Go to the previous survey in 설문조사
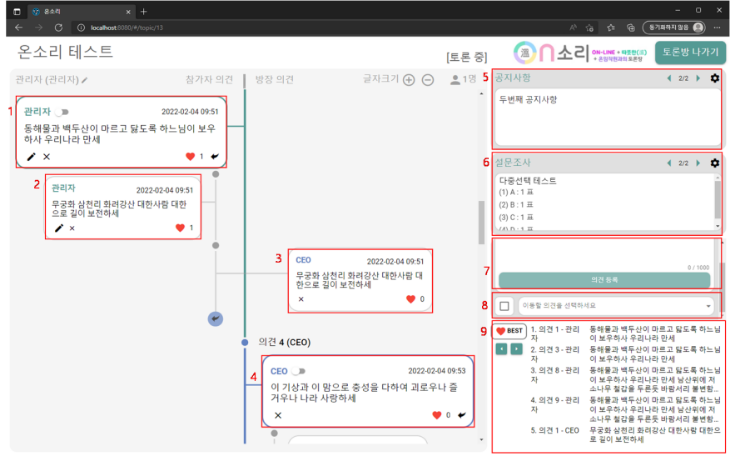Image resolution: width=730 pixels, height=456 pixels. pos(668,163)
